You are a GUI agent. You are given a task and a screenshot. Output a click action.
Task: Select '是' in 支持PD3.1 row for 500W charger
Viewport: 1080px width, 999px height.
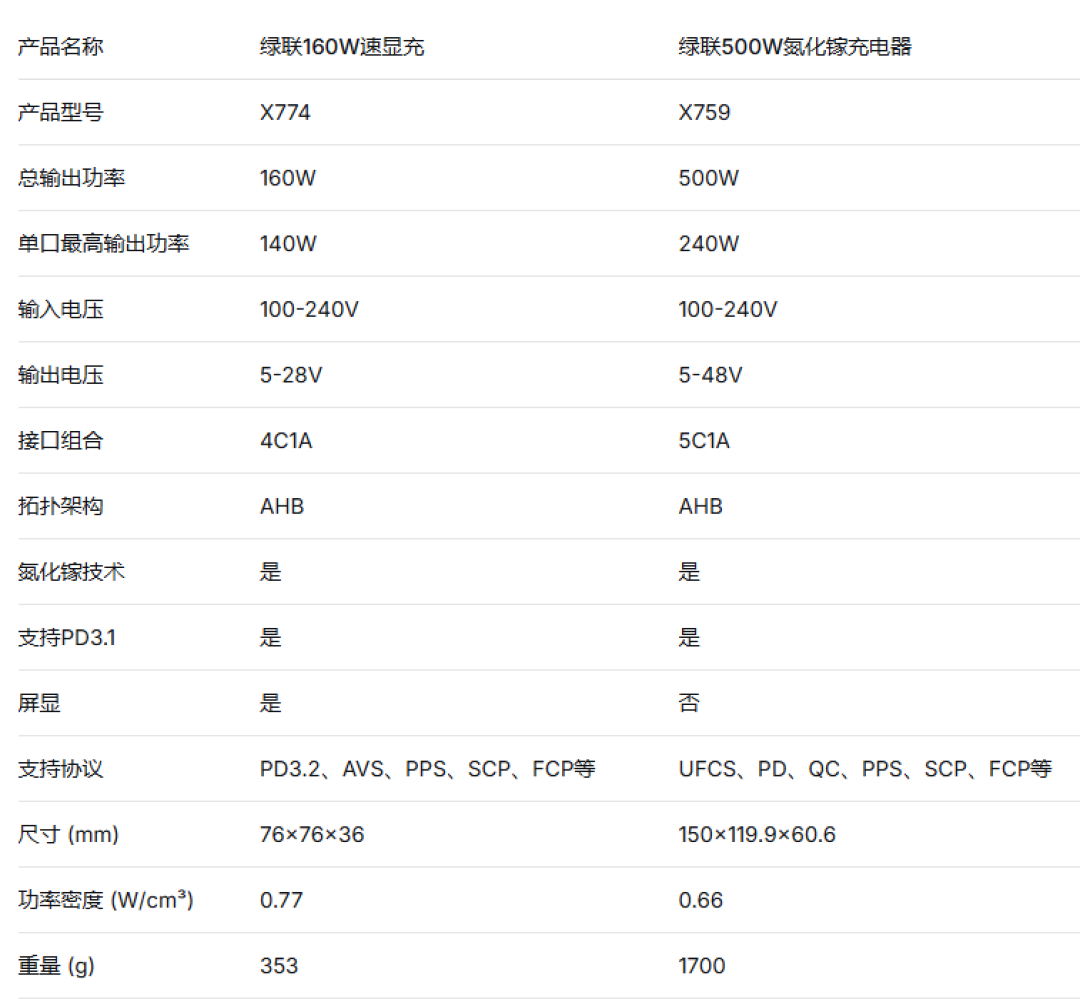click(x=689, y=637)
